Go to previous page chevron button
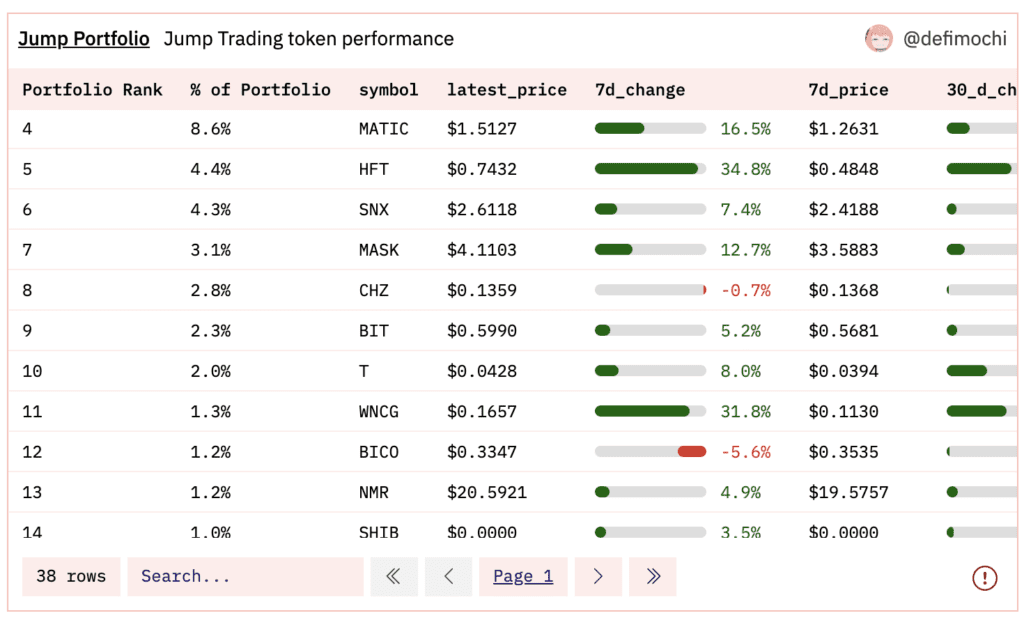The height and width of the screenshot is (620, 1024). [x=448, y=576]
